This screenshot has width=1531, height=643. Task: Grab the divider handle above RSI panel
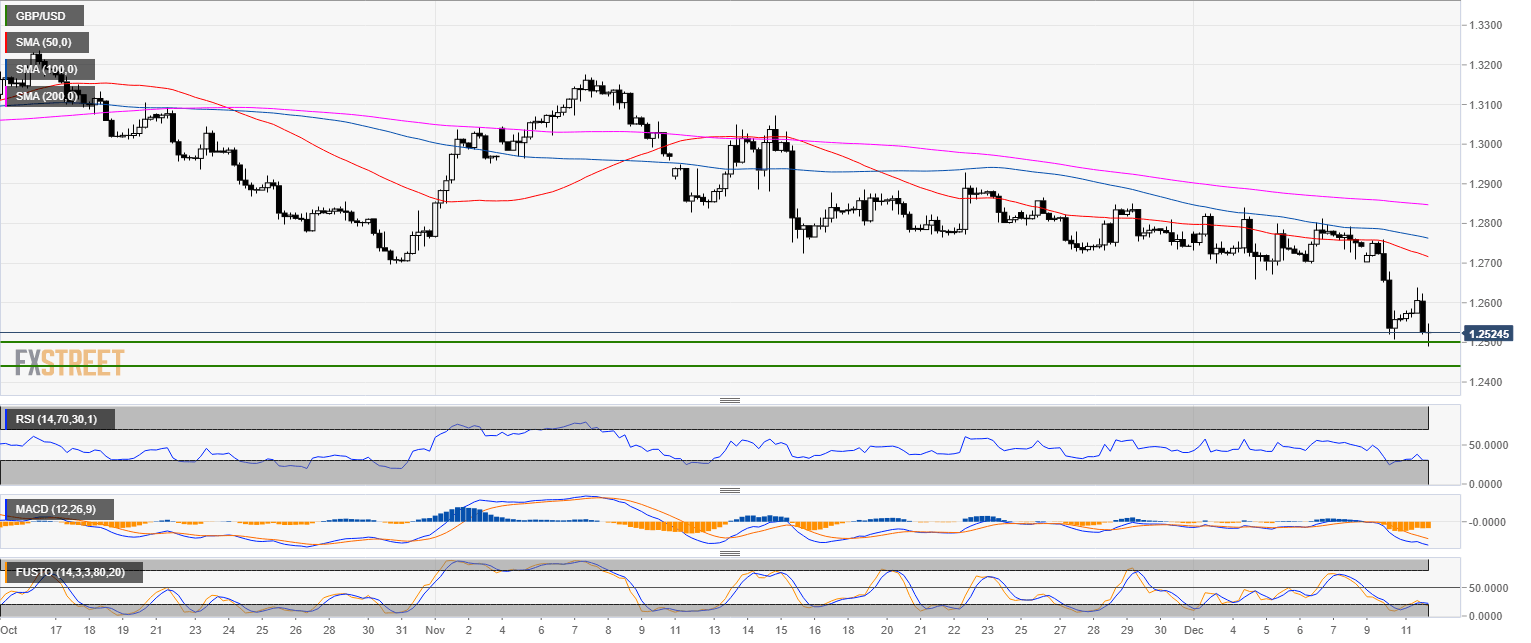click(x=729, y=400)
